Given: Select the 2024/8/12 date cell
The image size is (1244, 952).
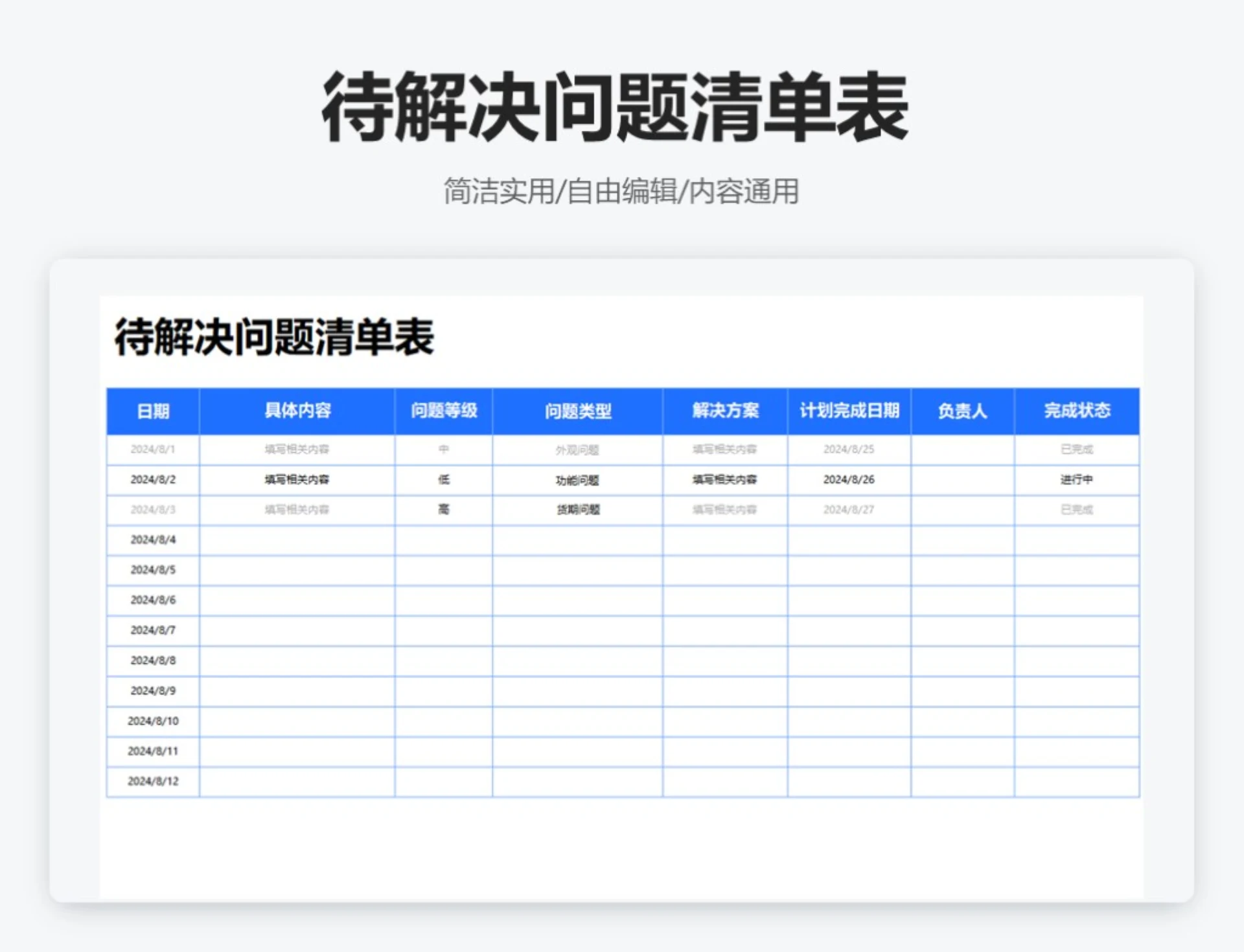Looking at the screenshot, I should point(153,781).
